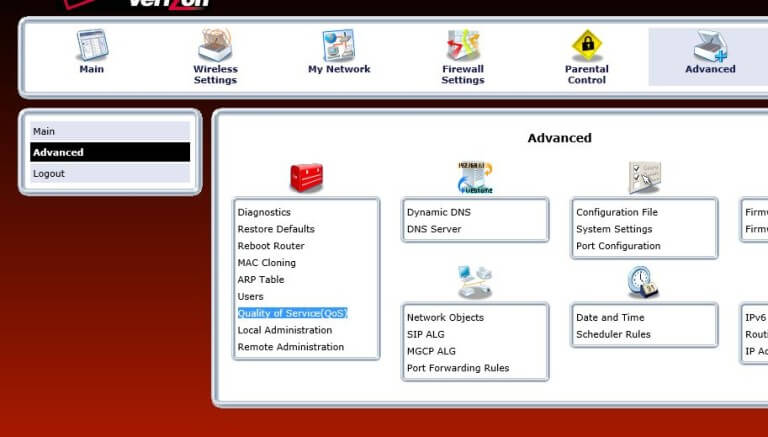Screen dimensions: 768x437
Task: Click the Parental Control padlock icon
Action: point(587,45)
